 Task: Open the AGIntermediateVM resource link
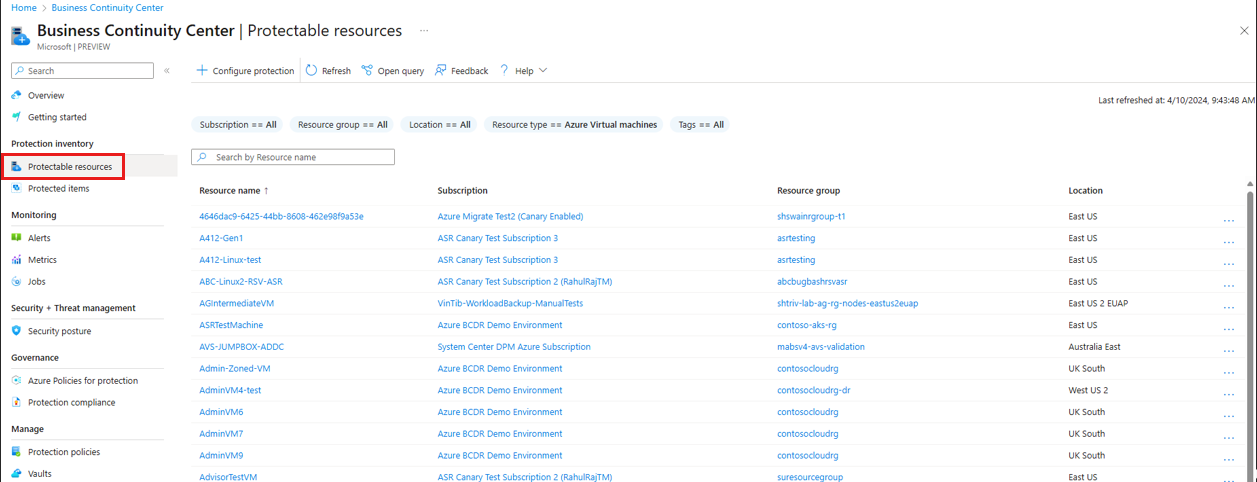(236, 303)
